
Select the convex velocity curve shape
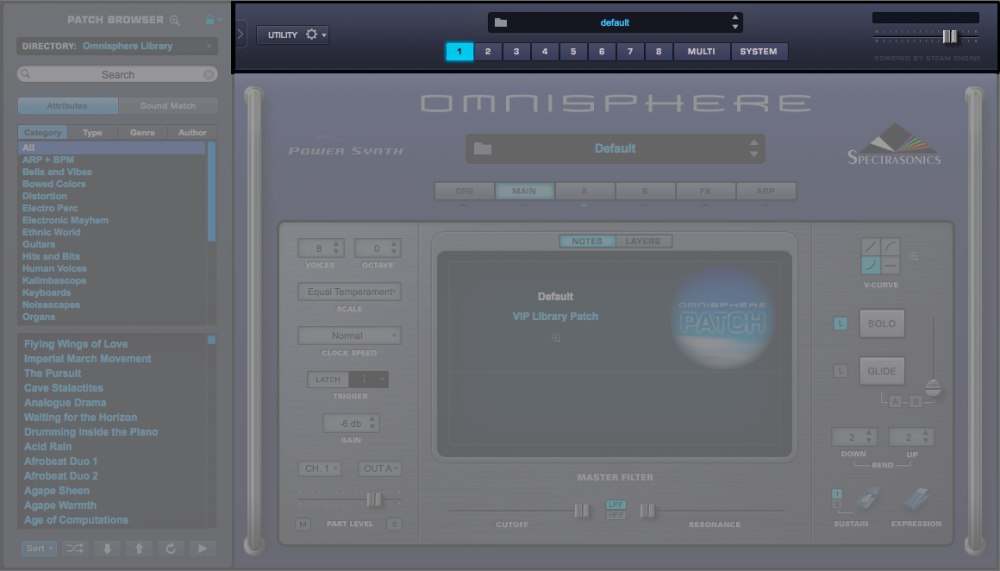pyautogui.click(x=890, y=247)
